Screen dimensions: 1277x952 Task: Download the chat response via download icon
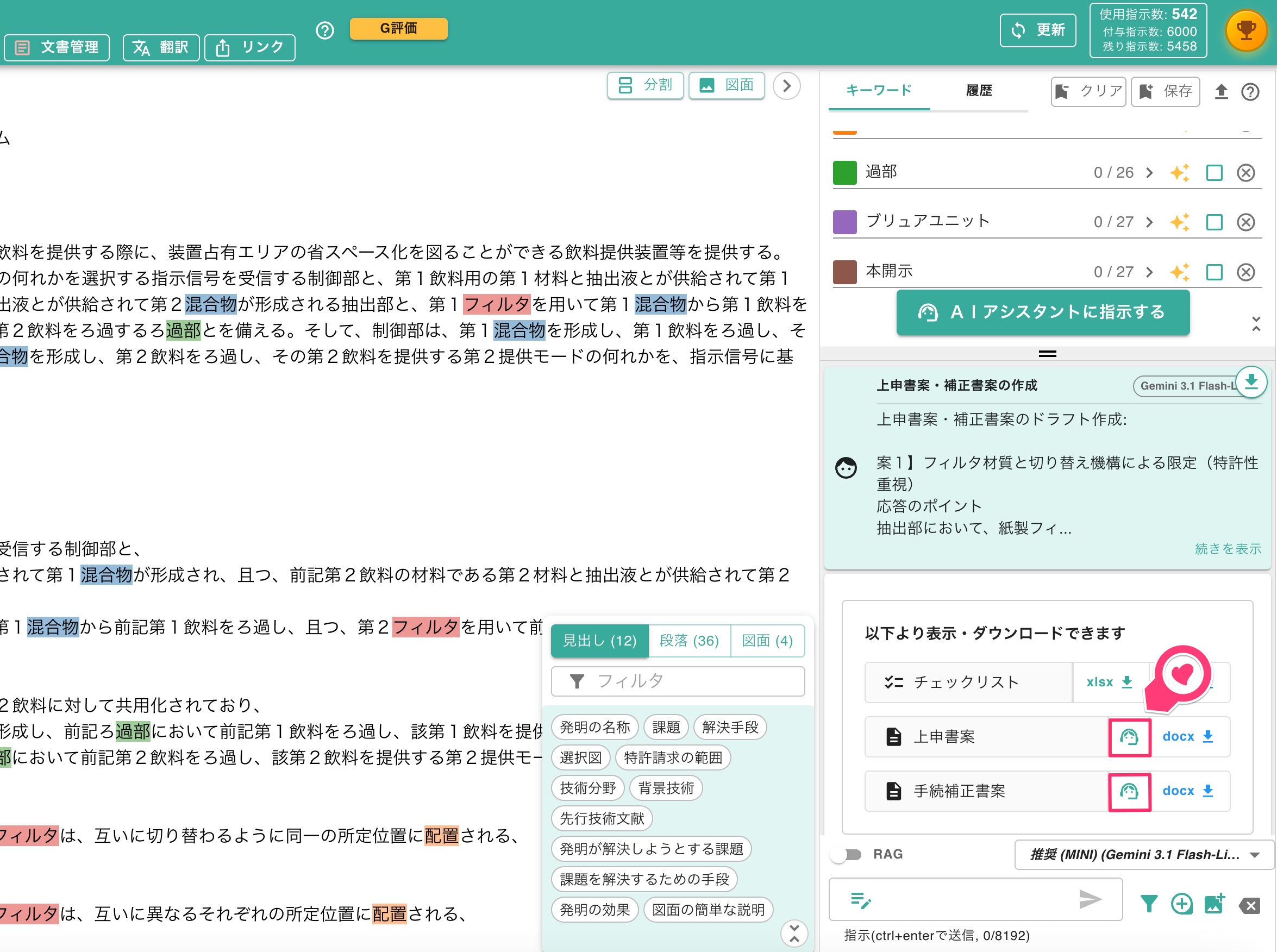[x=1251, y=381]
